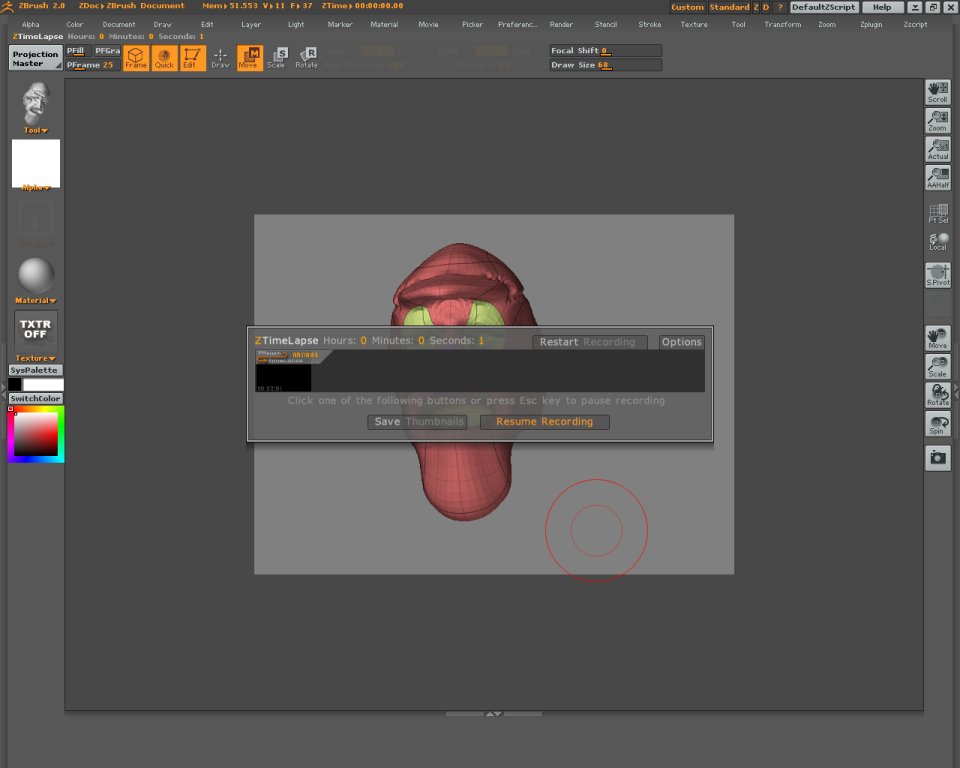Screen dimensions: 960x768
Task: Activate the Draw mode icon
Action: pos(220,58)
